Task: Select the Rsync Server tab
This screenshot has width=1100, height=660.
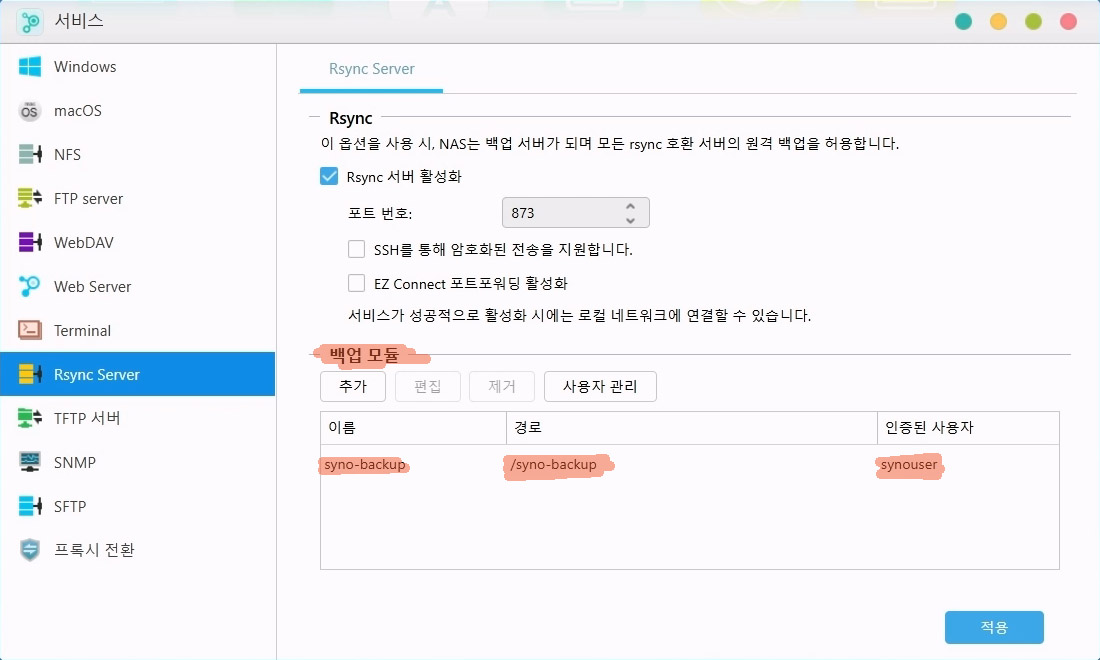Action: coord(371,69)
